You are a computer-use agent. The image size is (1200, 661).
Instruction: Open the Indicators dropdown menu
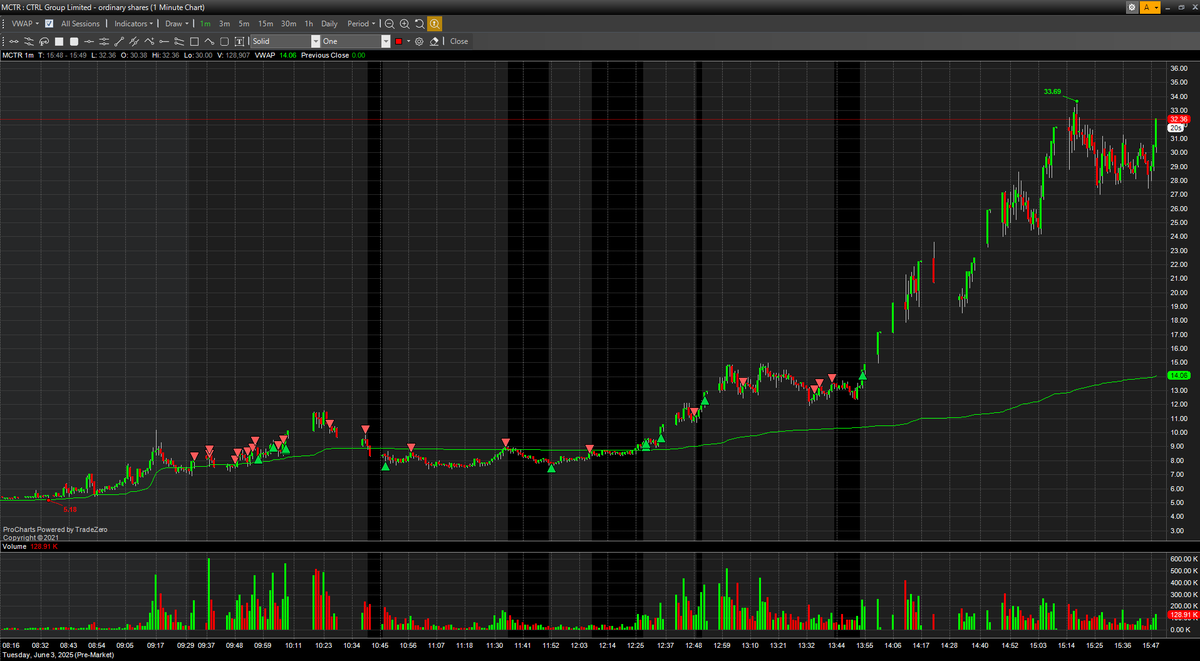tap(134, 23)
